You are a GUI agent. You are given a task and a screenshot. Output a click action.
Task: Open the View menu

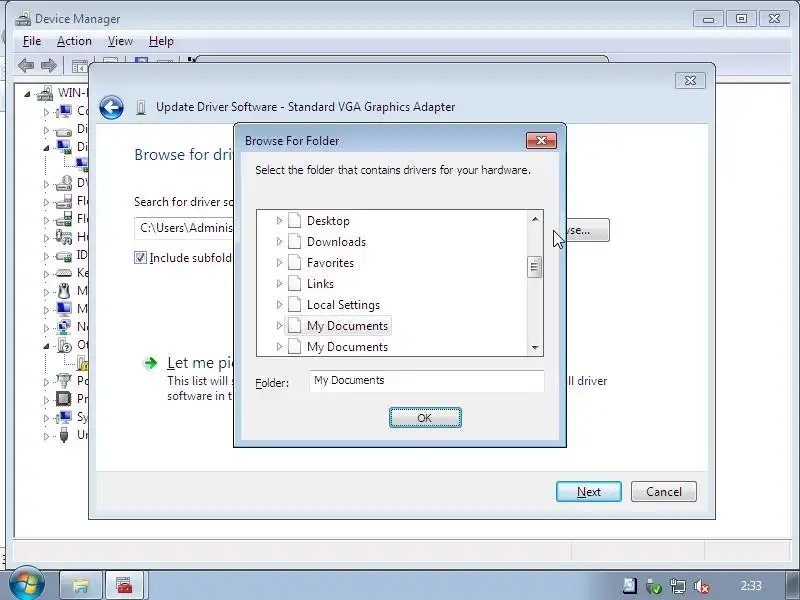120,41
